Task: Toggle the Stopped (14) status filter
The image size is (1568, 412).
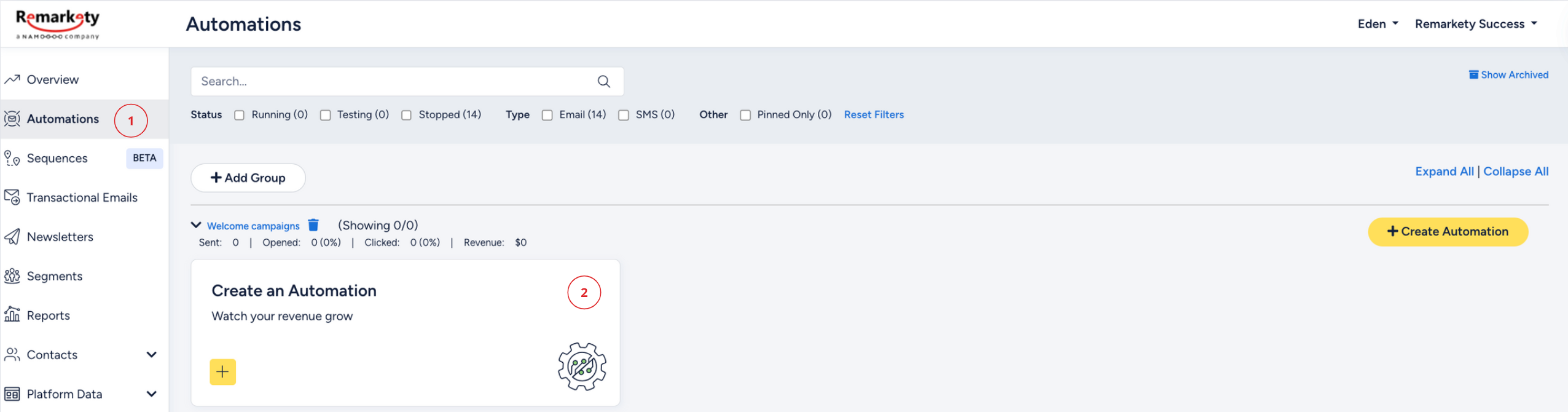Action: click(x=407, y=115)
